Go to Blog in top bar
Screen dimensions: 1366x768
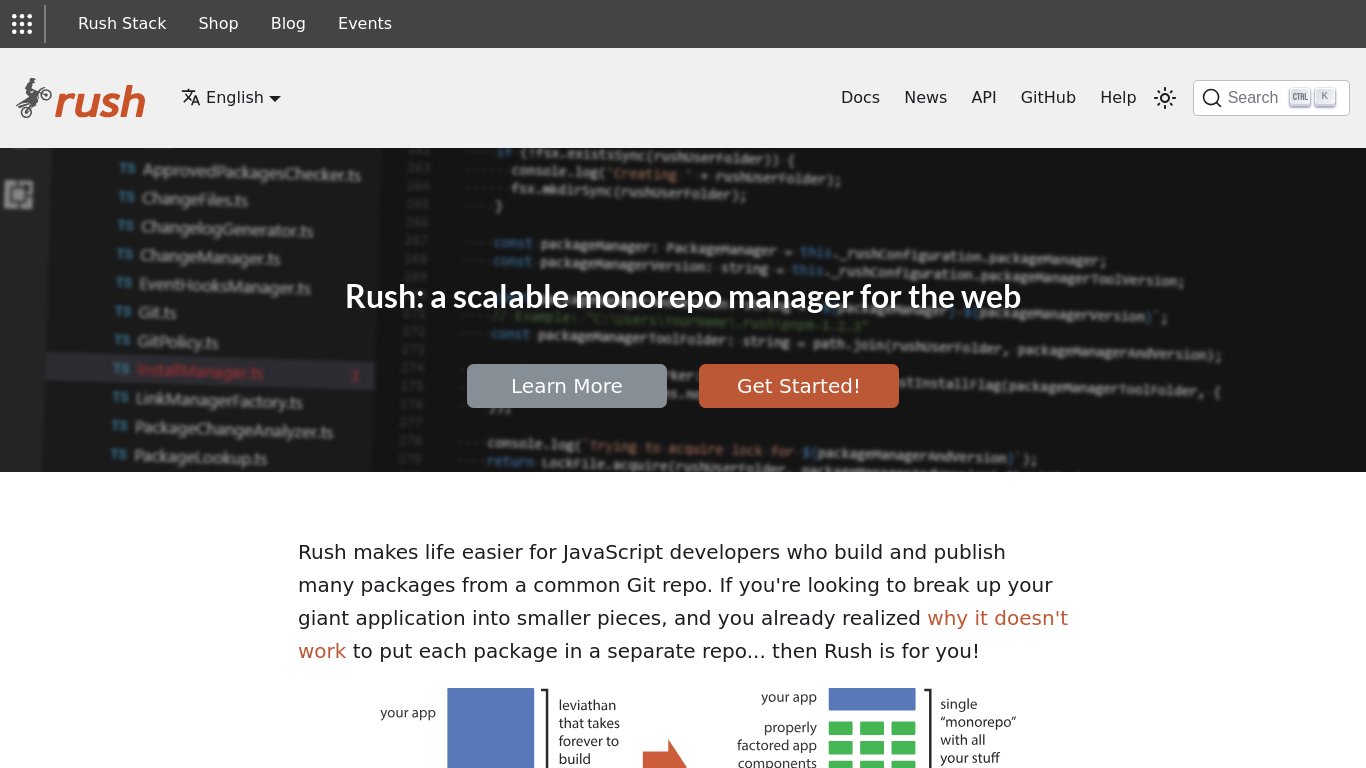(x=288, y=23)
